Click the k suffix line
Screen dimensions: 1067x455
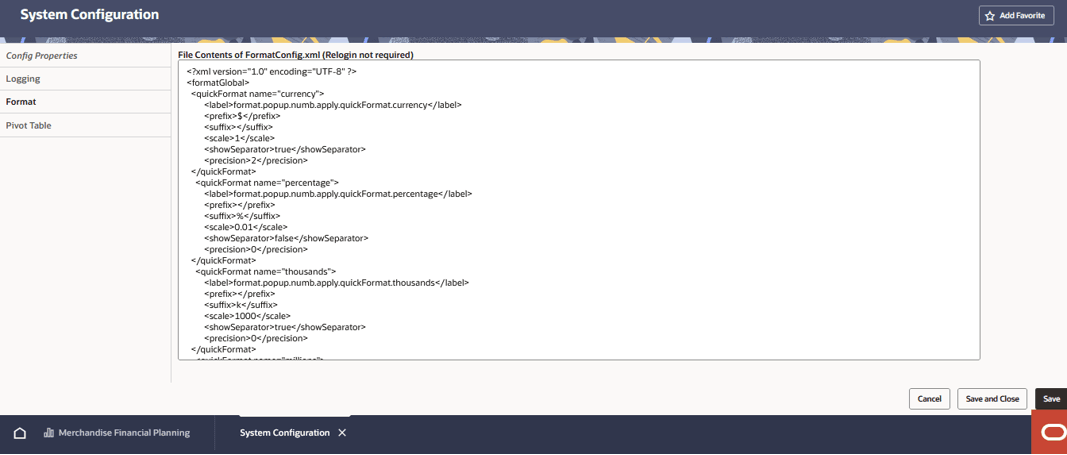(x=240, y=305)
